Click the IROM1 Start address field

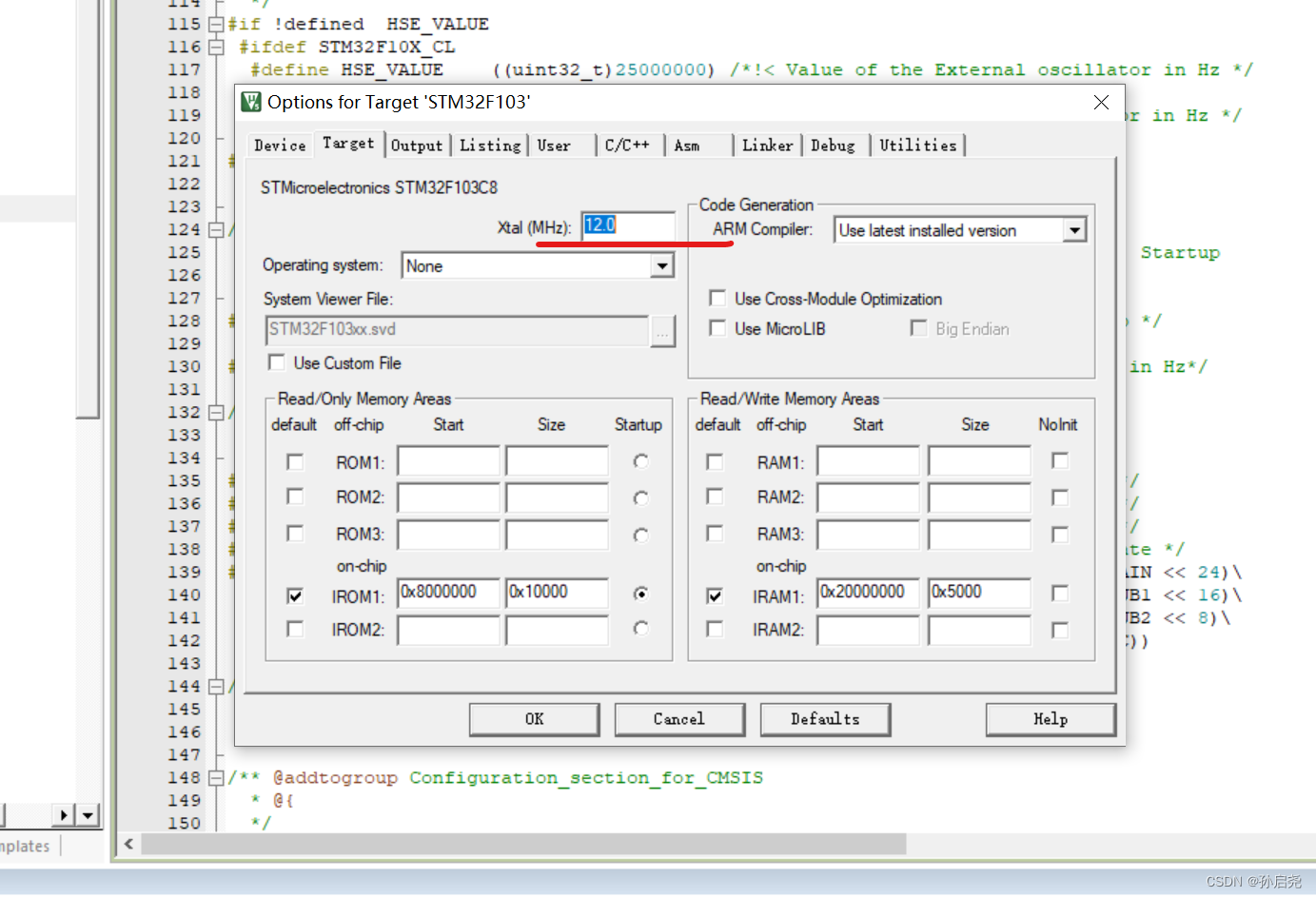point(448,593)
